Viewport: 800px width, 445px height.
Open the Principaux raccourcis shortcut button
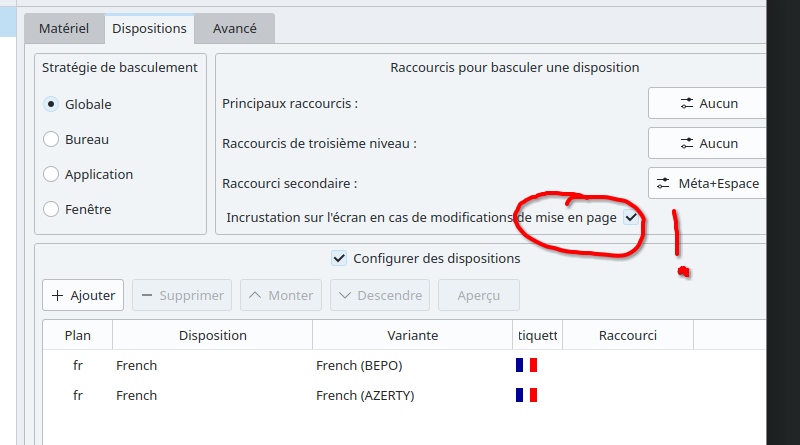coord(708,103)
